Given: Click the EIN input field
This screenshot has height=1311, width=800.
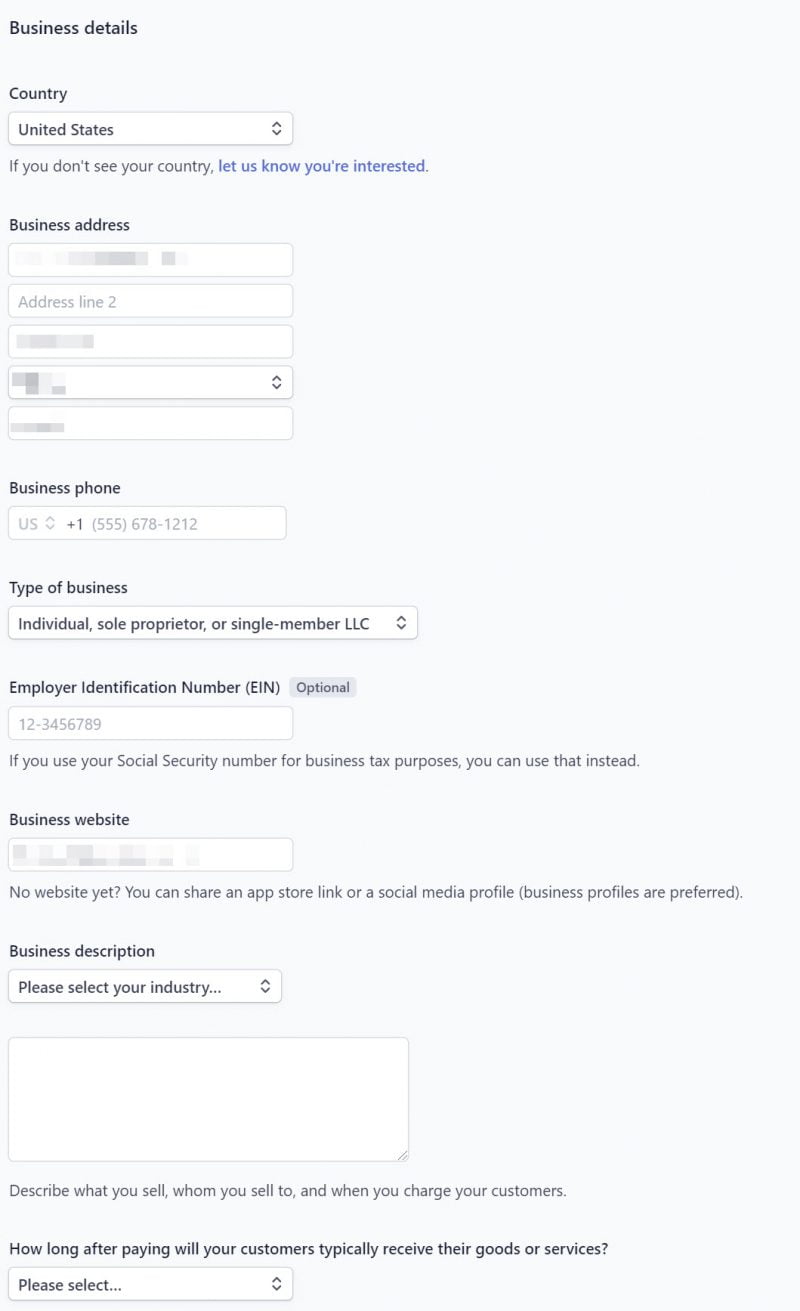Looking at the screenshot, I should [150, 724].
